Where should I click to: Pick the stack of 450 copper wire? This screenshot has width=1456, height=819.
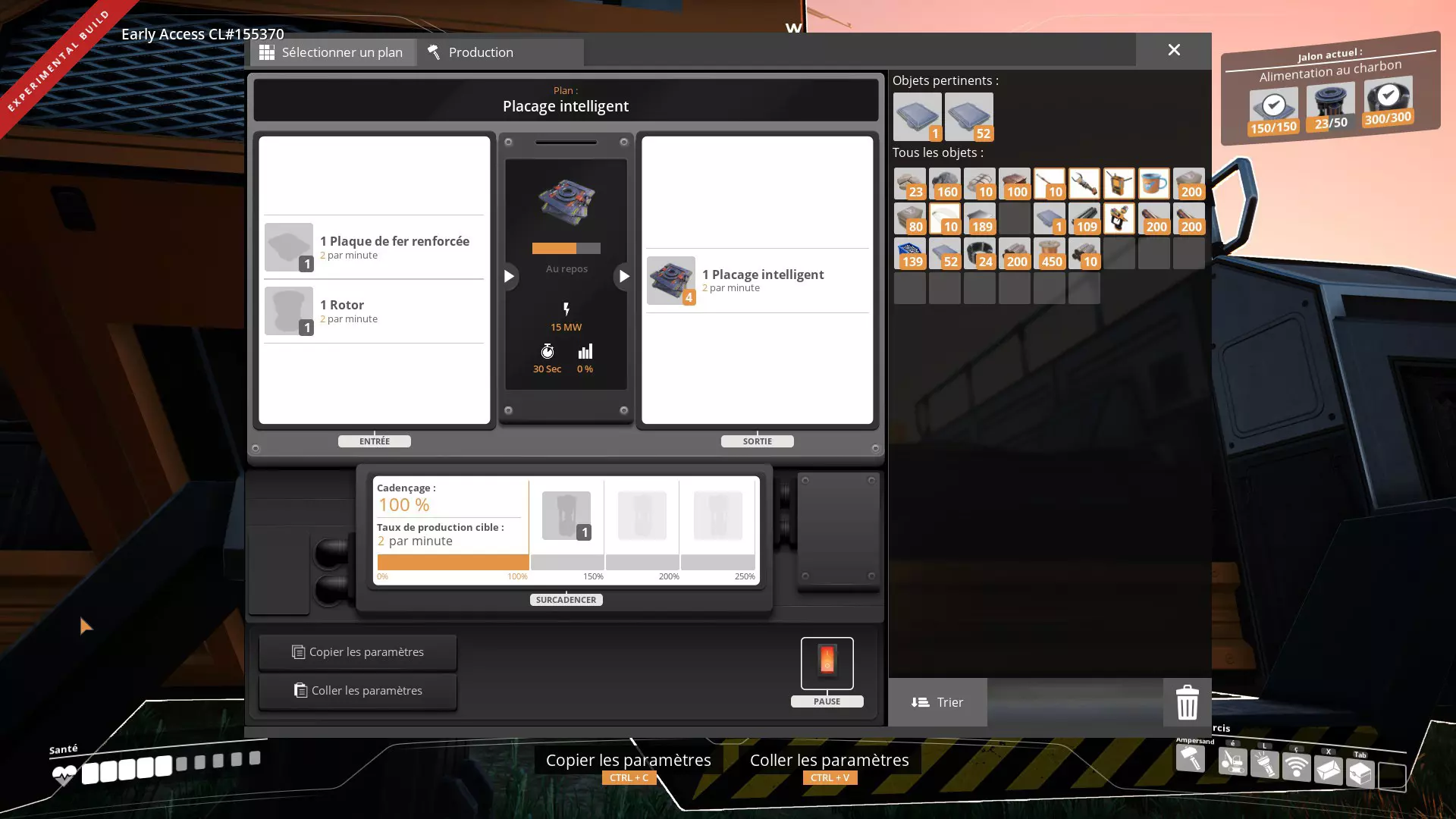(1050, 254)
